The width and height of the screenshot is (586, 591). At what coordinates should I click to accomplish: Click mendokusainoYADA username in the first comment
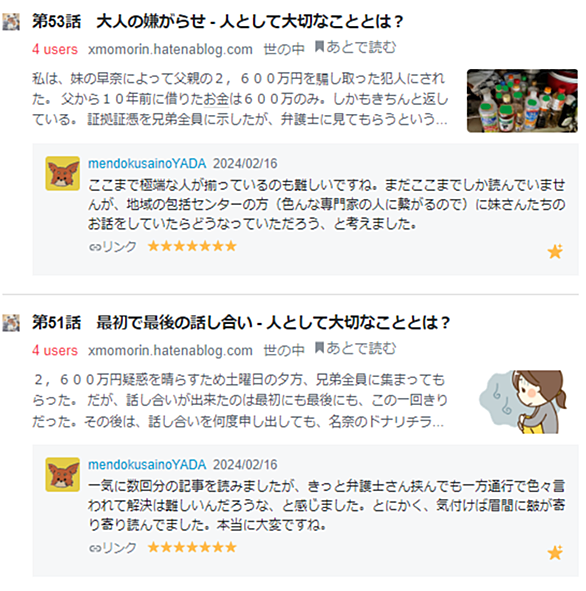(x=147, y=164)
